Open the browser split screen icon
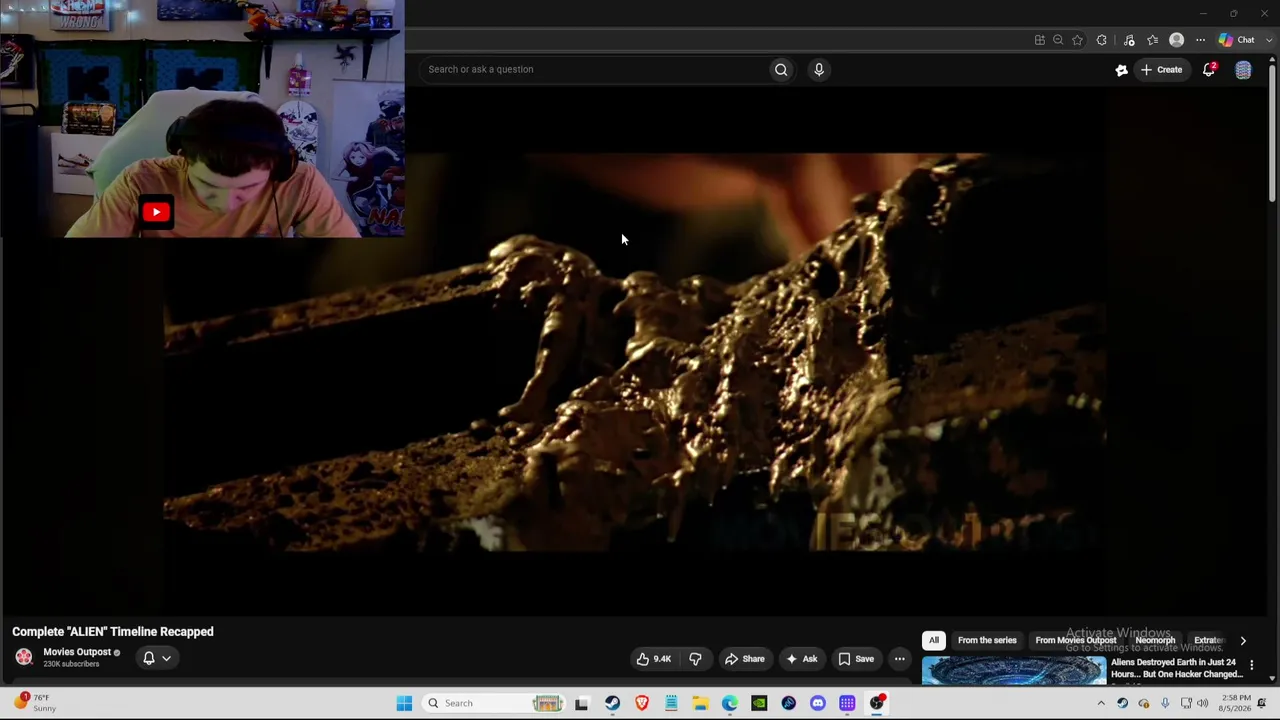Screen dimensions: 1280x720 click(x=1040, y=40)
